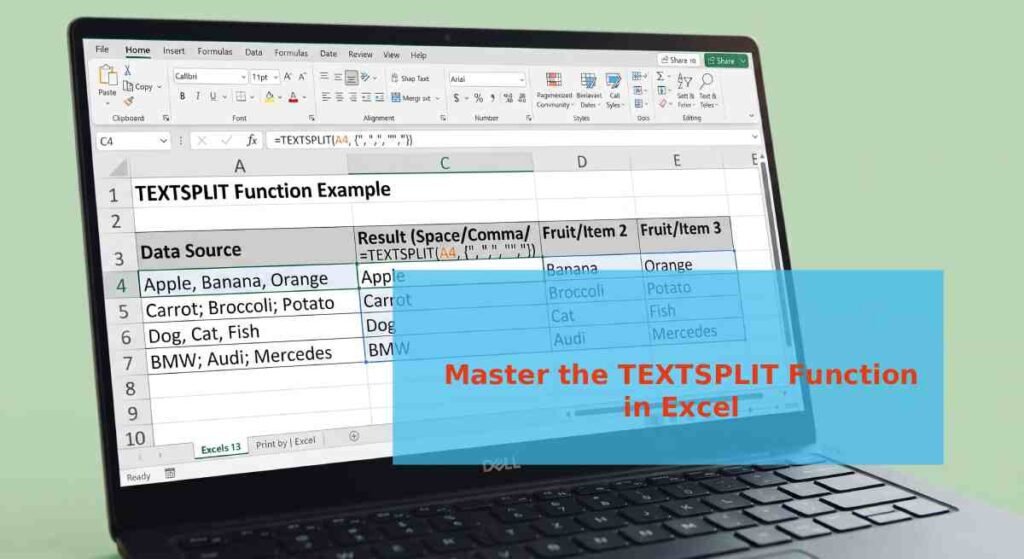
Task: Click the Insert Function fx icon
Action: [251, 140]
